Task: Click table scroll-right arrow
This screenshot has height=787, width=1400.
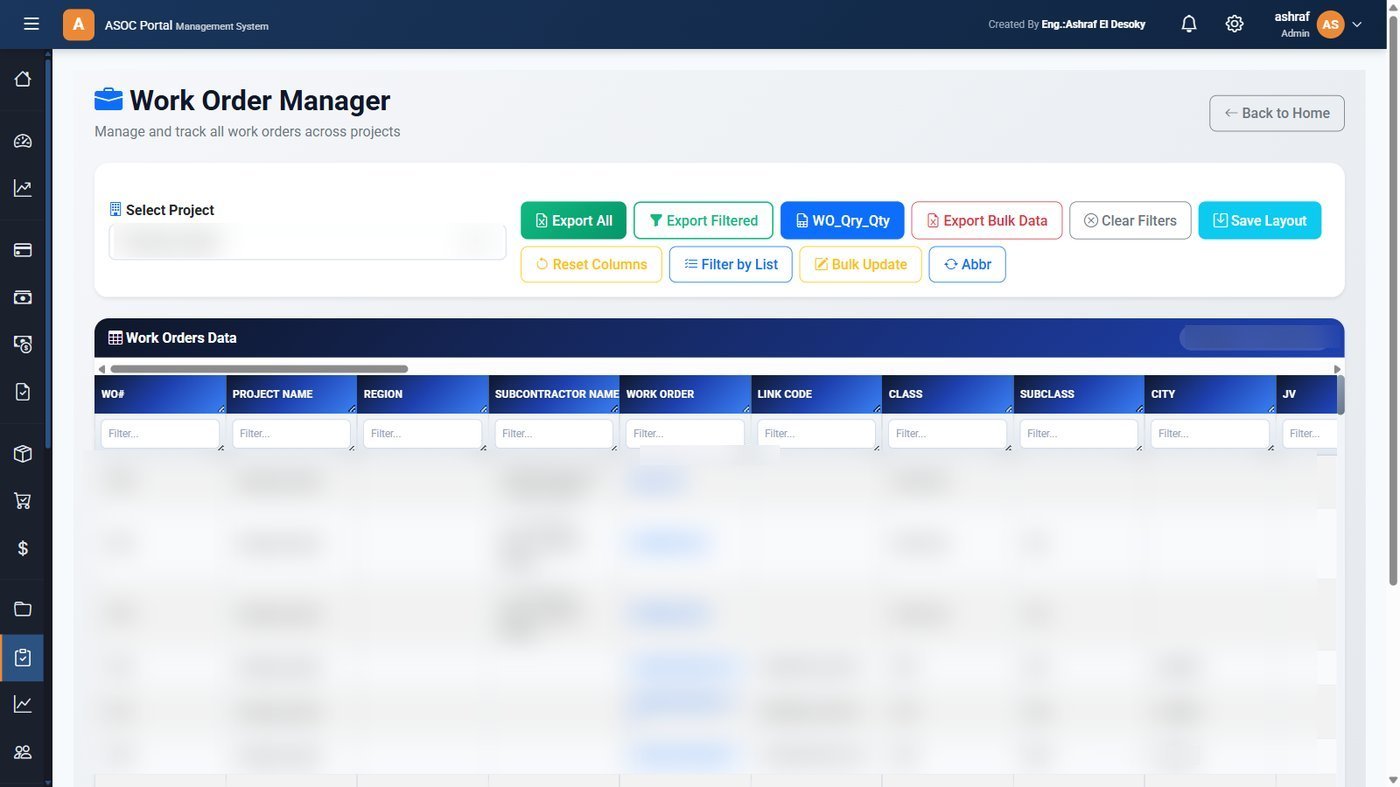Action: (x=1338, y=369)
